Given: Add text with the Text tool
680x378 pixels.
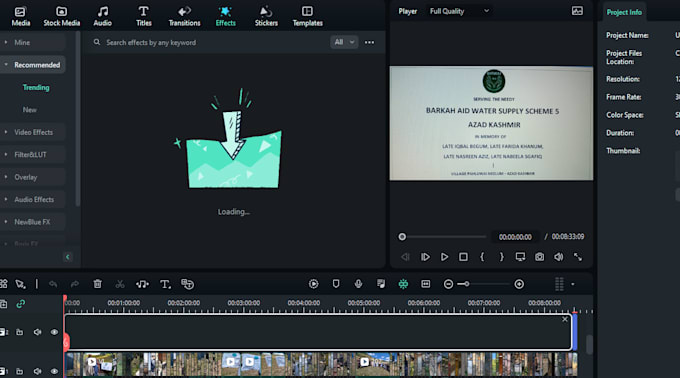Looking at the screenshot, I should (165, 284).
